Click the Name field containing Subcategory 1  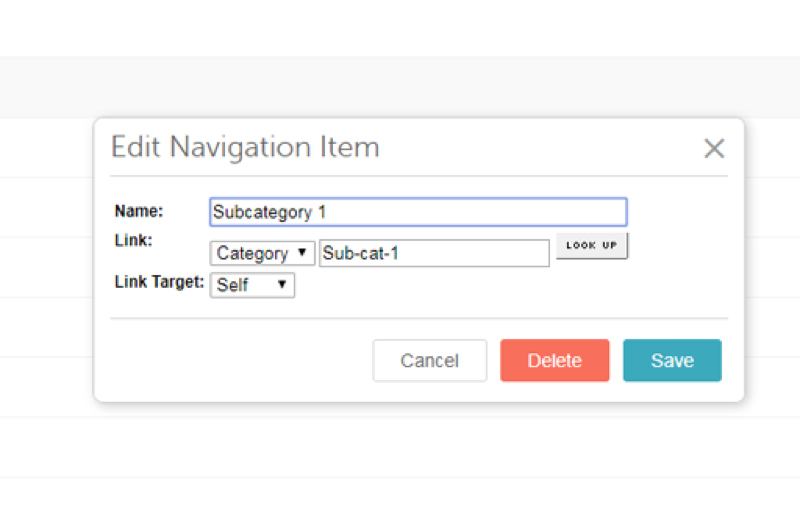[x=418, y=212]
